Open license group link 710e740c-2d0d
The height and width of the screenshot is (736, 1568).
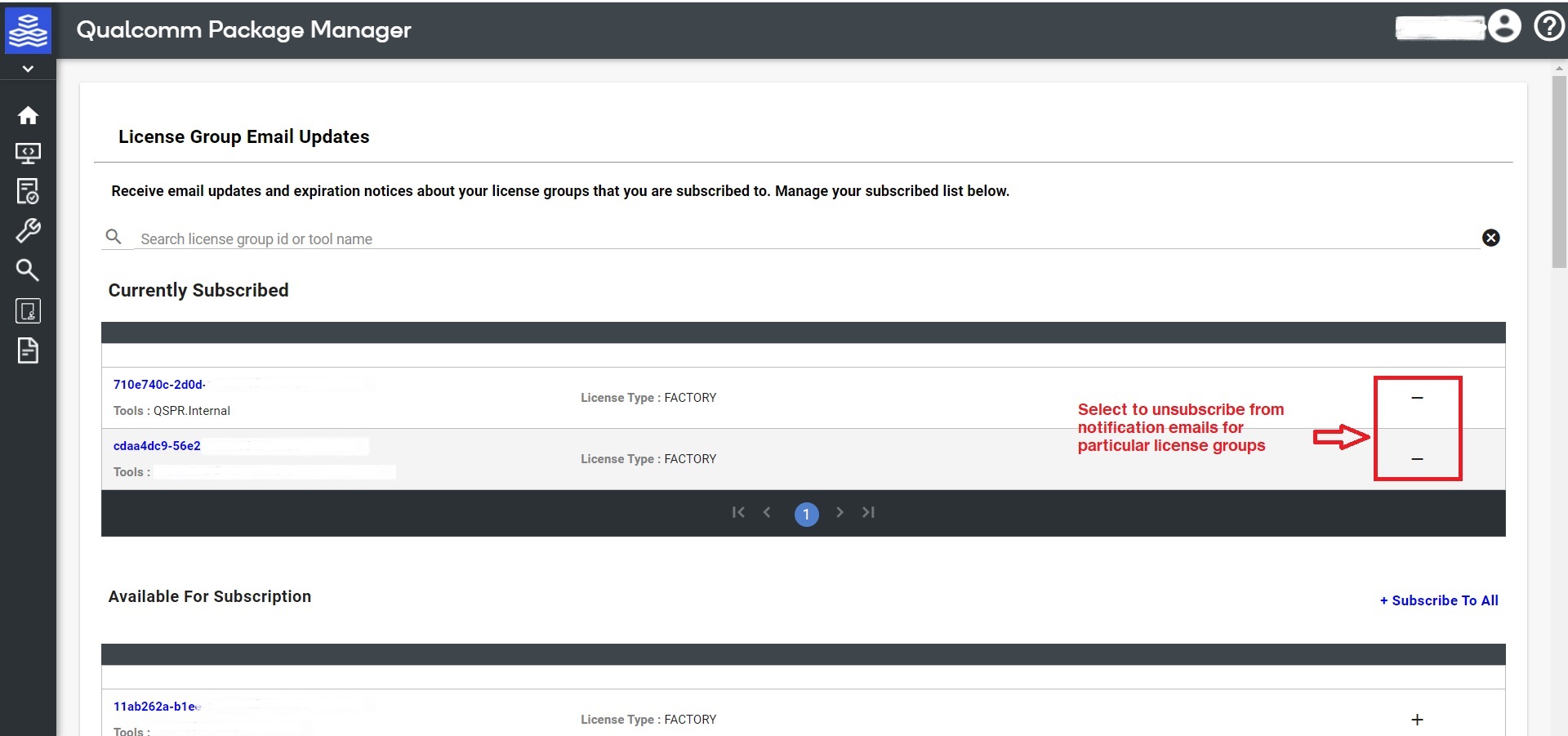(x=158, y=384)
